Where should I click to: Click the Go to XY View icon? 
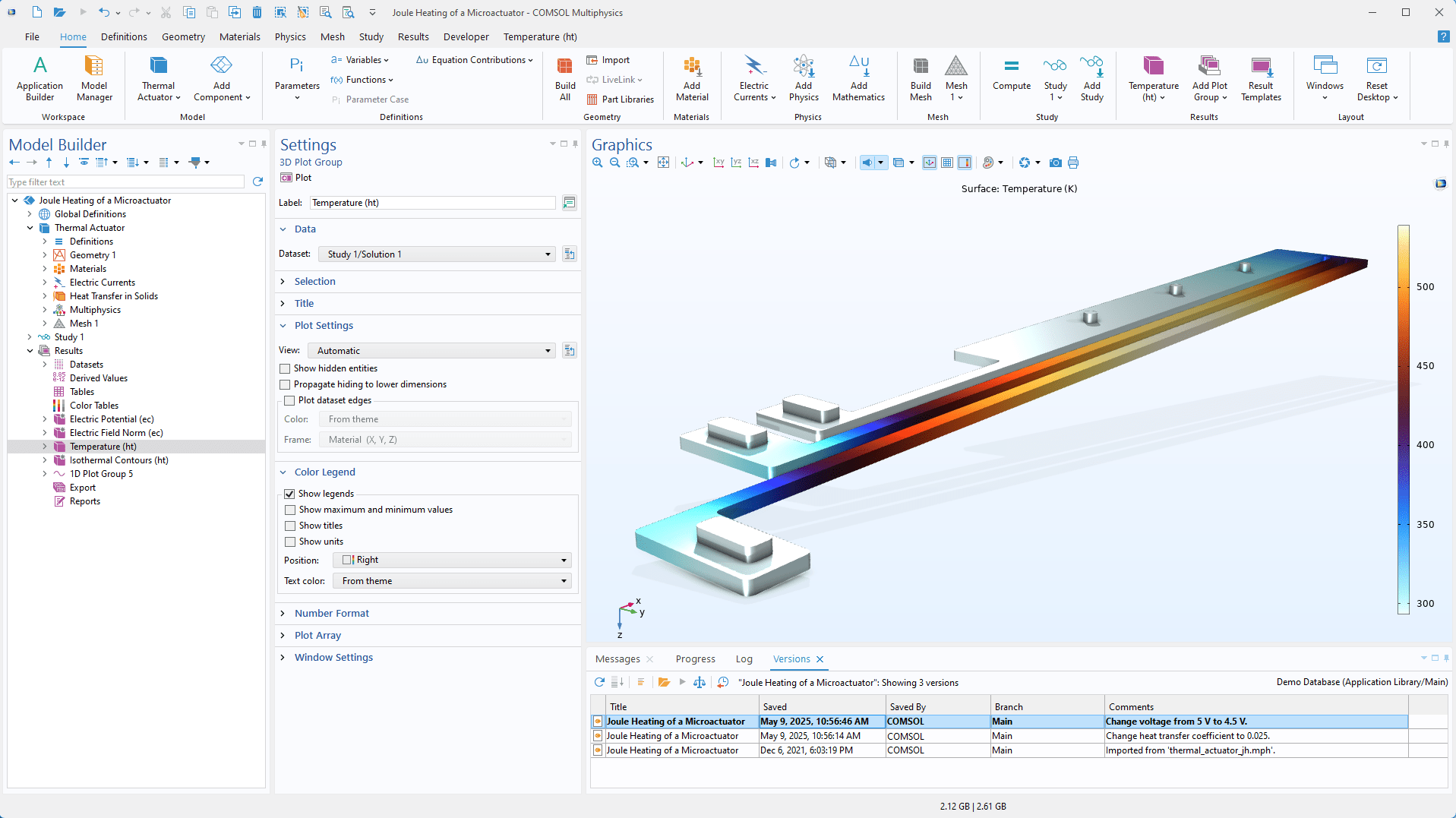[718, 163]
